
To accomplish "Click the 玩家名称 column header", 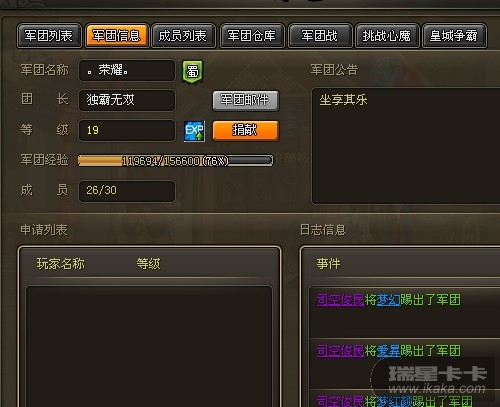I will (x=61, y=264).
